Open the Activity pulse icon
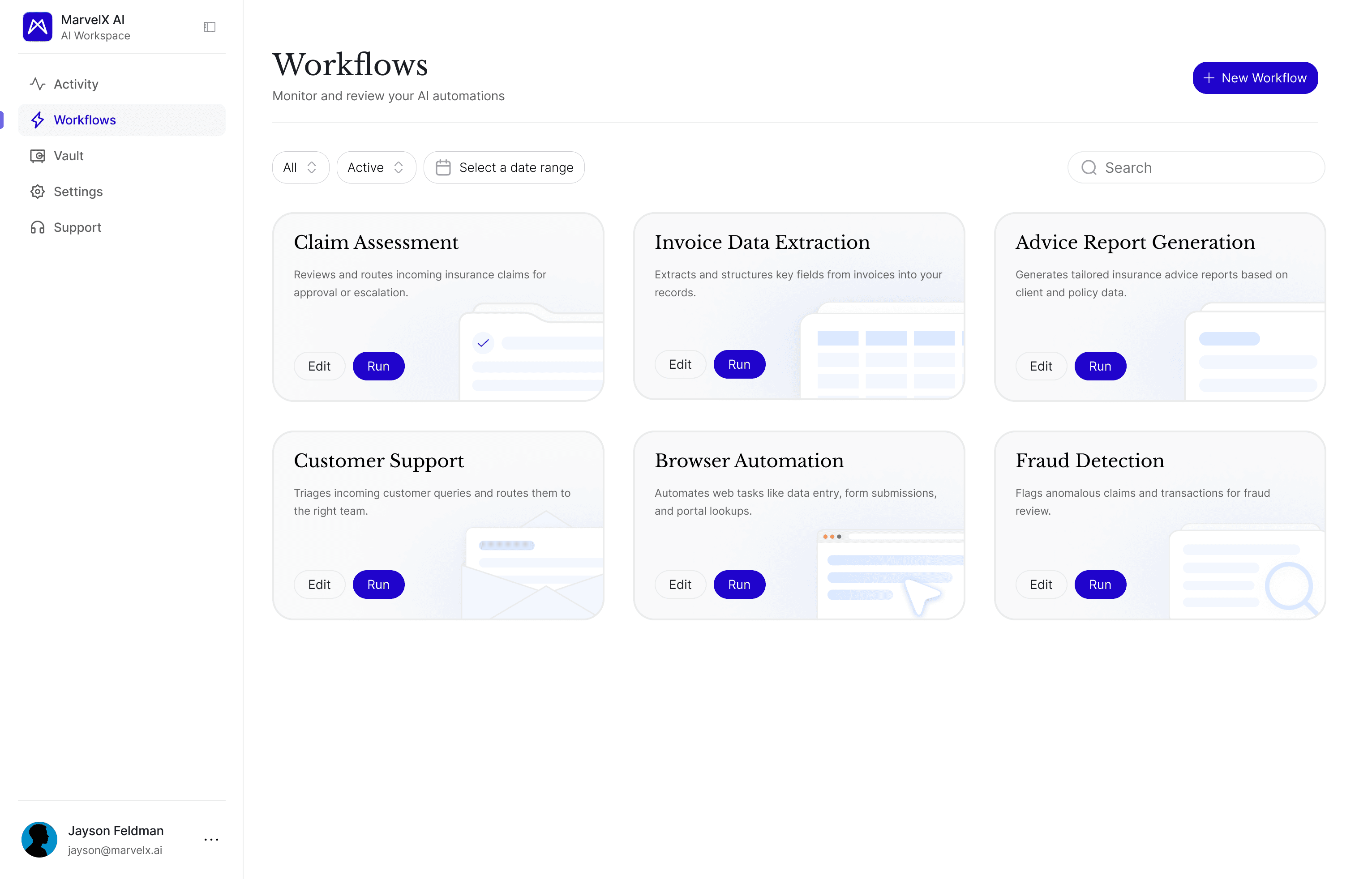The image size is (1372, 879). pos(38,84)
